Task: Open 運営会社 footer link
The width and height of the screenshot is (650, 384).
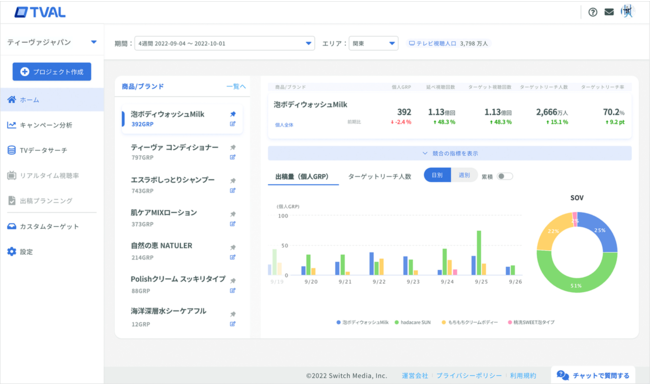Action: [415, 375]
